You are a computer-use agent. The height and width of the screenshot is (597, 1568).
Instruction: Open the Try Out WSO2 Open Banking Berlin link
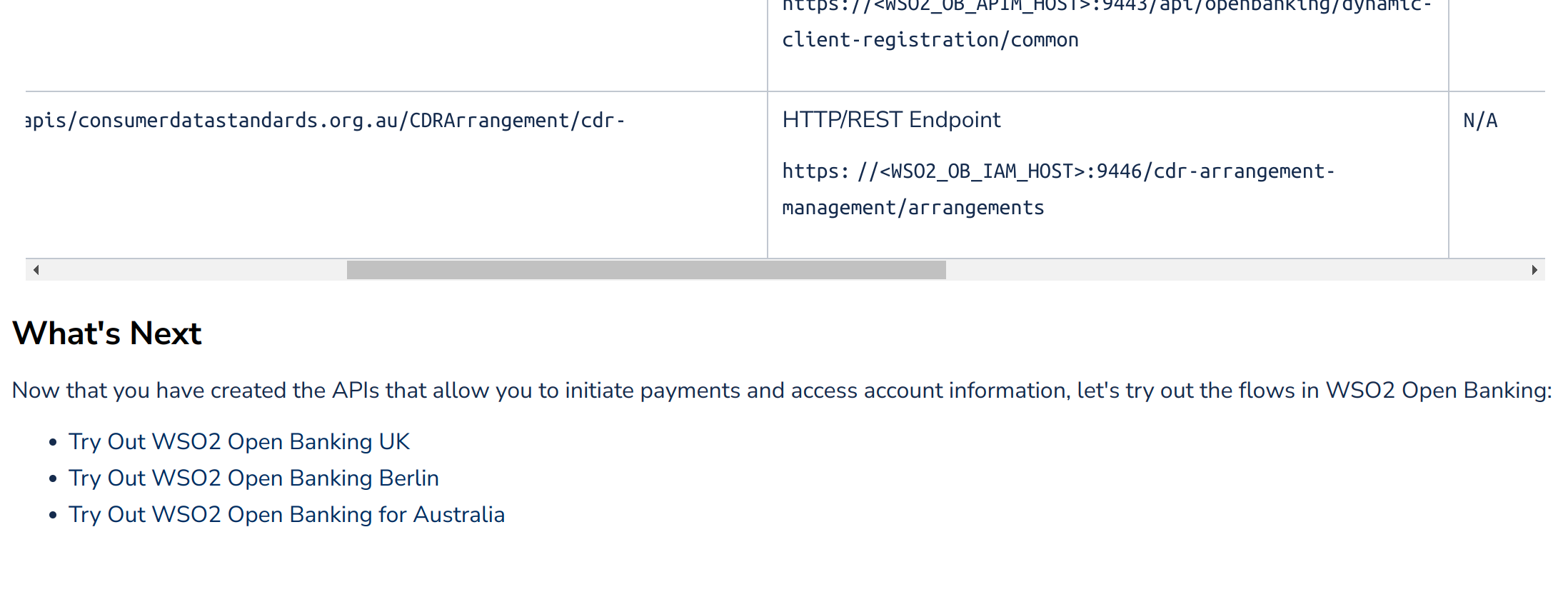(x=253, y=478)
